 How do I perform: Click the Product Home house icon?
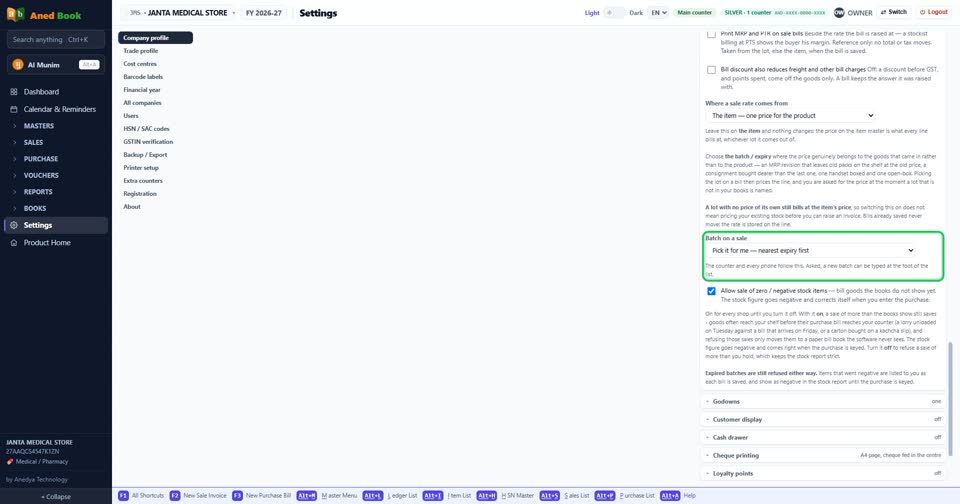[x=14, y=243]
